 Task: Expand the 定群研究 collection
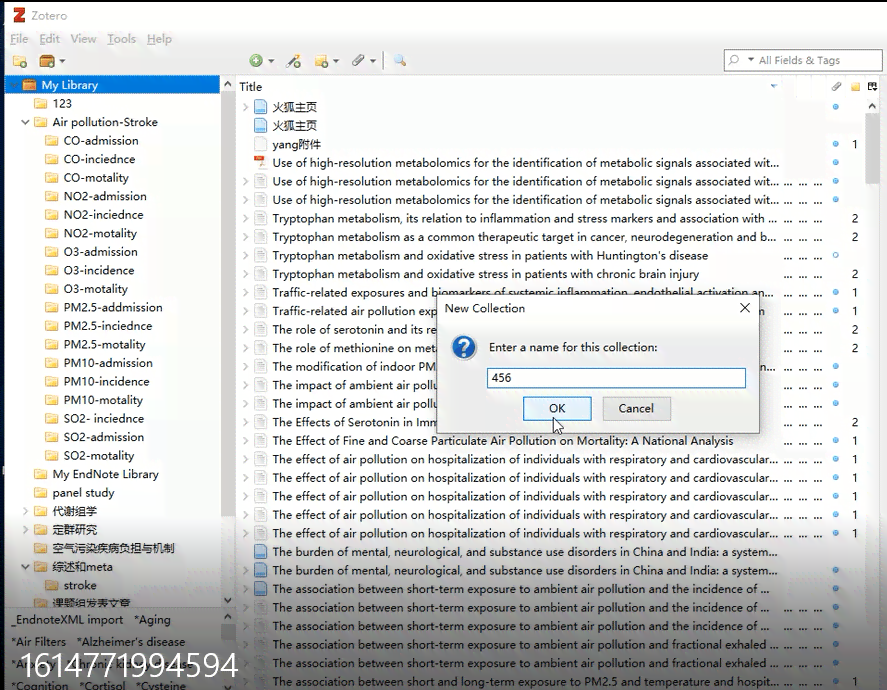point(25,530)
